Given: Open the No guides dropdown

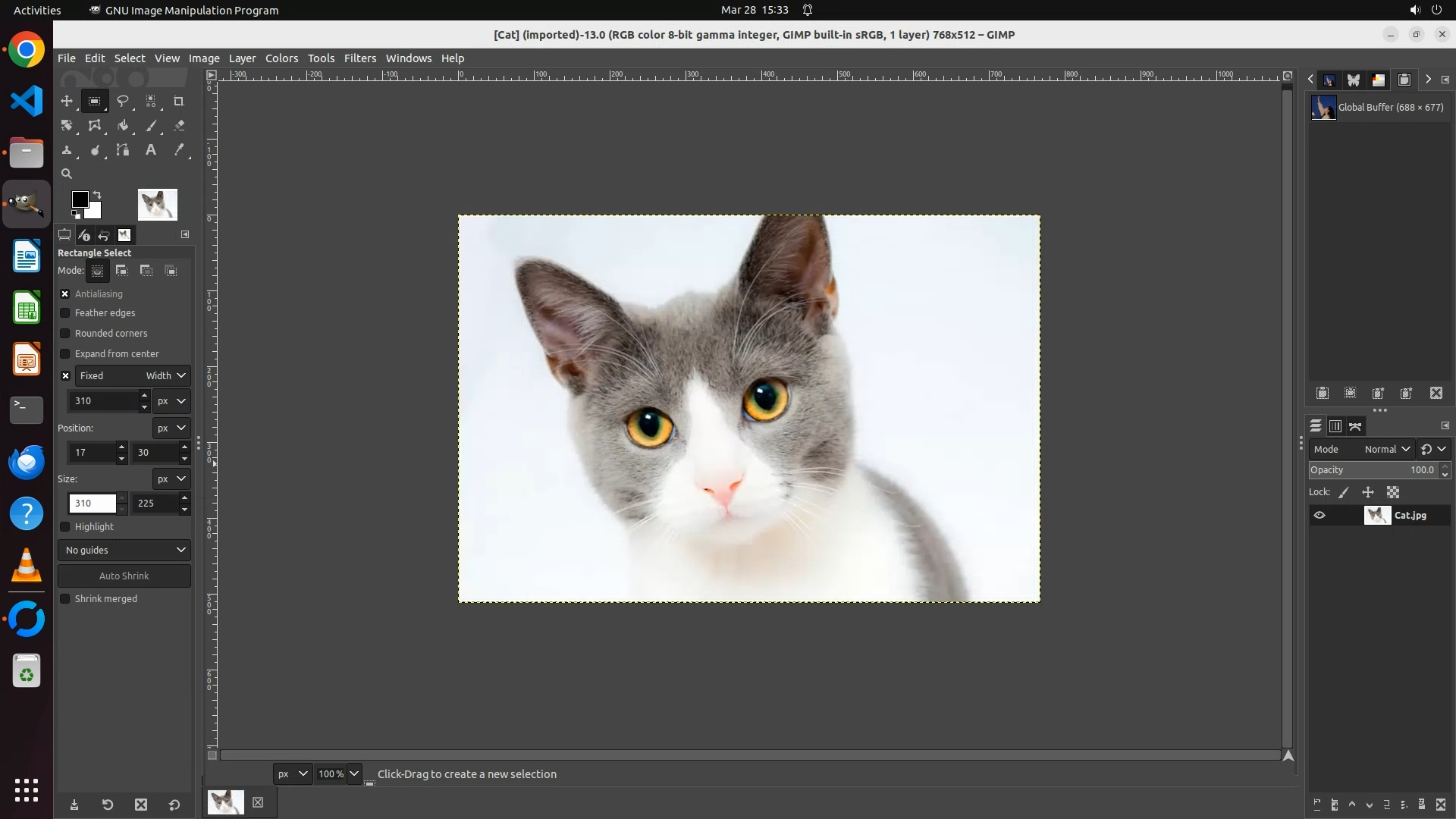Looking at the screenshot, I should [x=124, y=551].
